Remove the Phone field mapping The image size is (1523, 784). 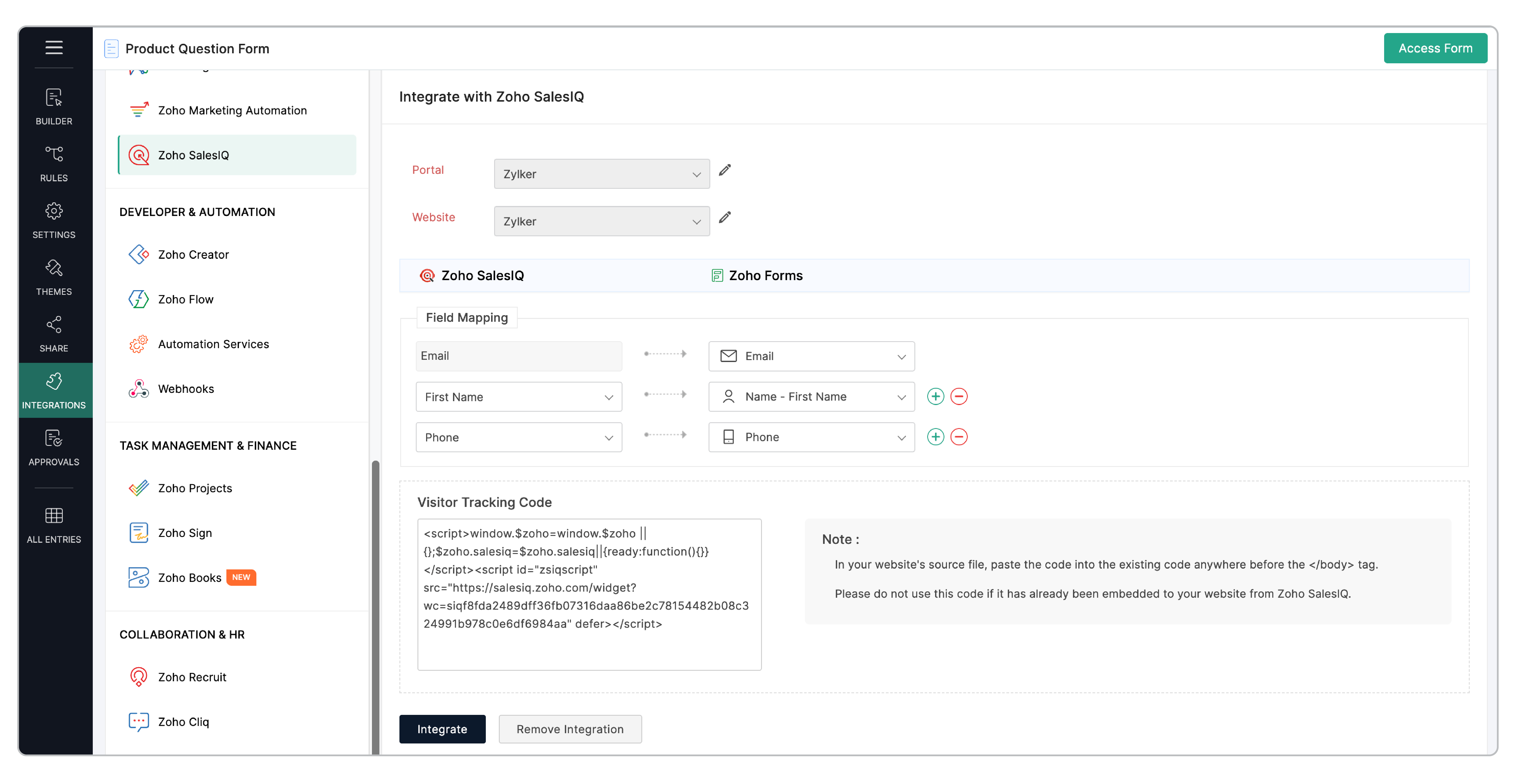(x=959, y=437)
